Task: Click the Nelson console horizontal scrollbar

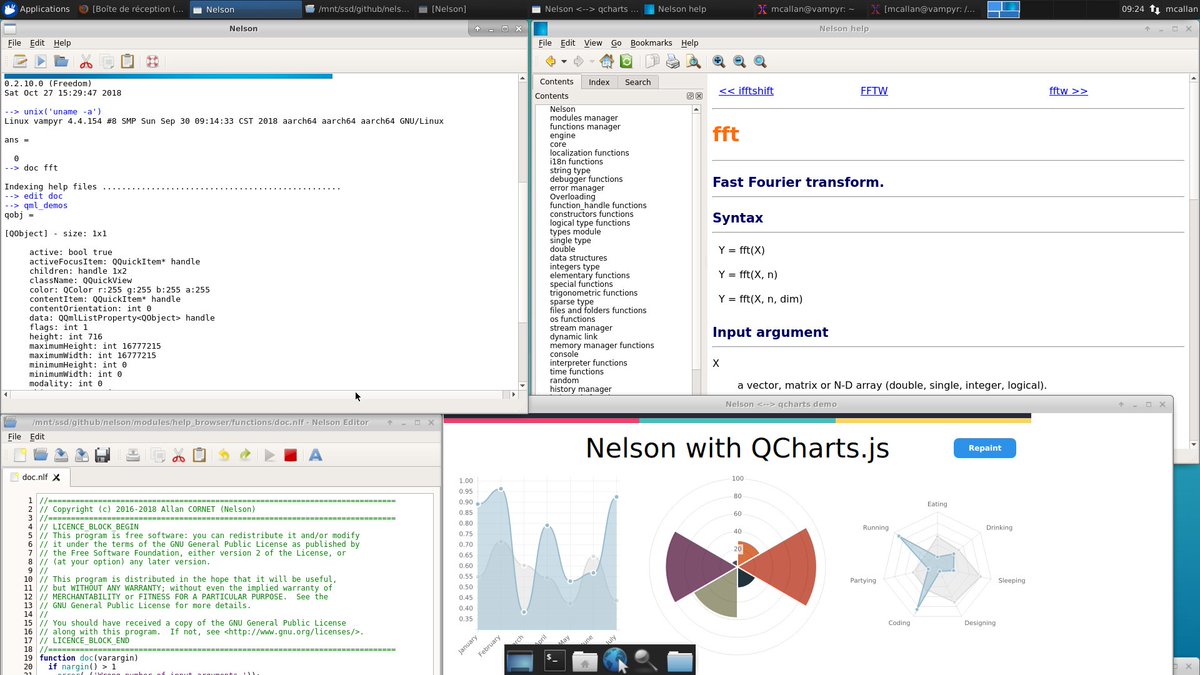Action: [259, 396]
